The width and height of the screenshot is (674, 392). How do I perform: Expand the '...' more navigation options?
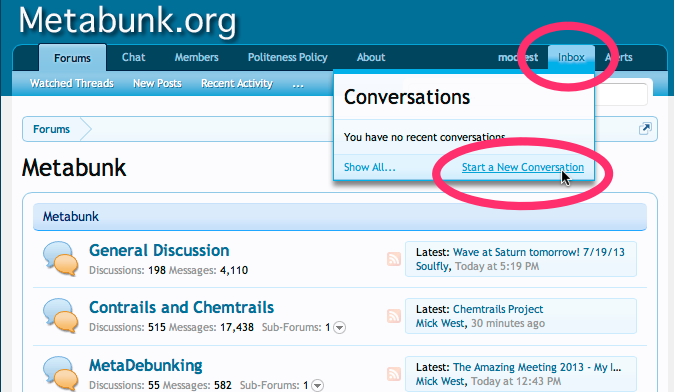[298, 84]
